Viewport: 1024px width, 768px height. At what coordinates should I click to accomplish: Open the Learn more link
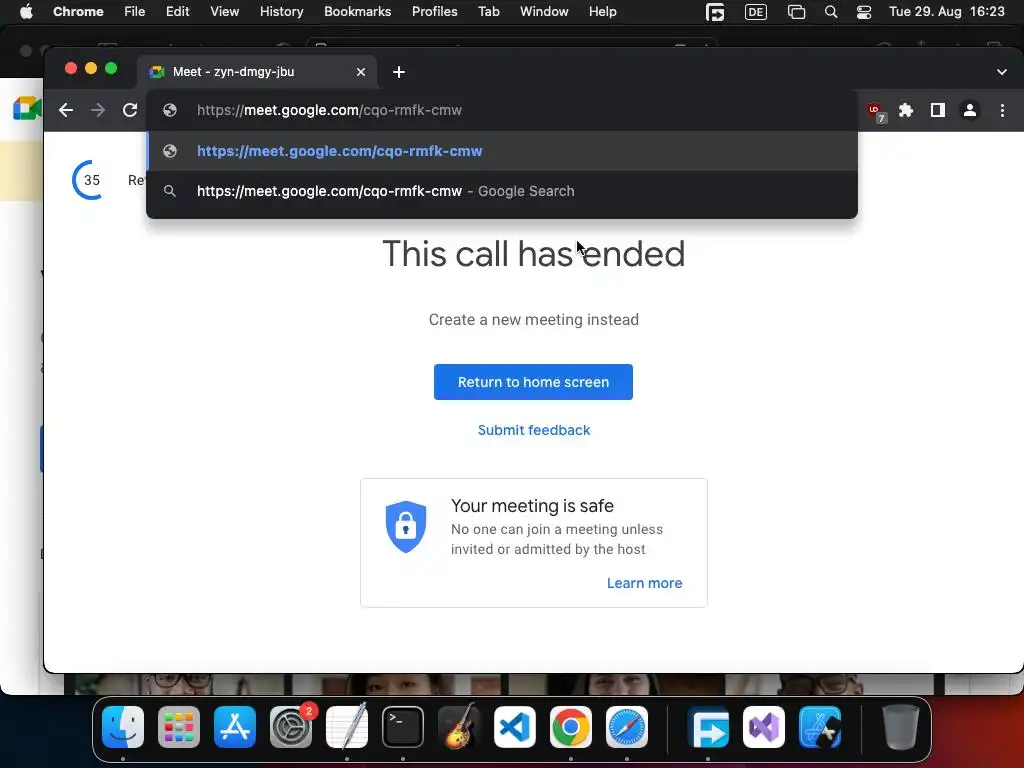click(x=644, y=583)
